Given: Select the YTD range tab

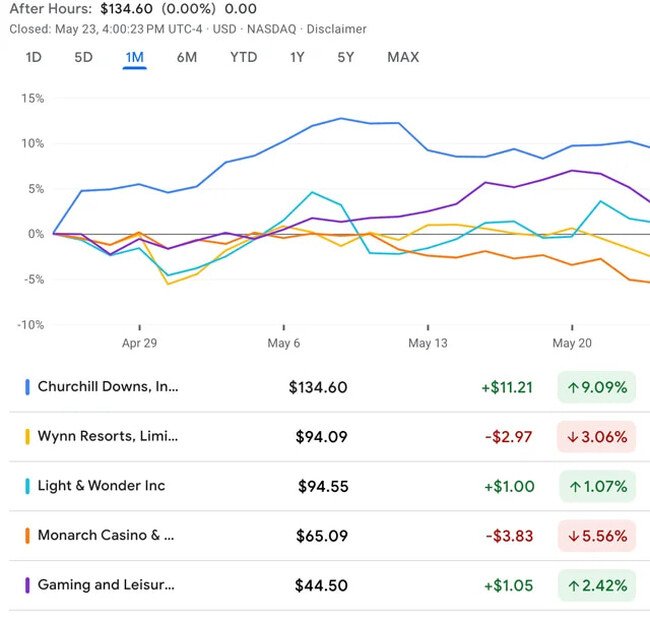Looking at the screenshot, I should pos(243,57).
